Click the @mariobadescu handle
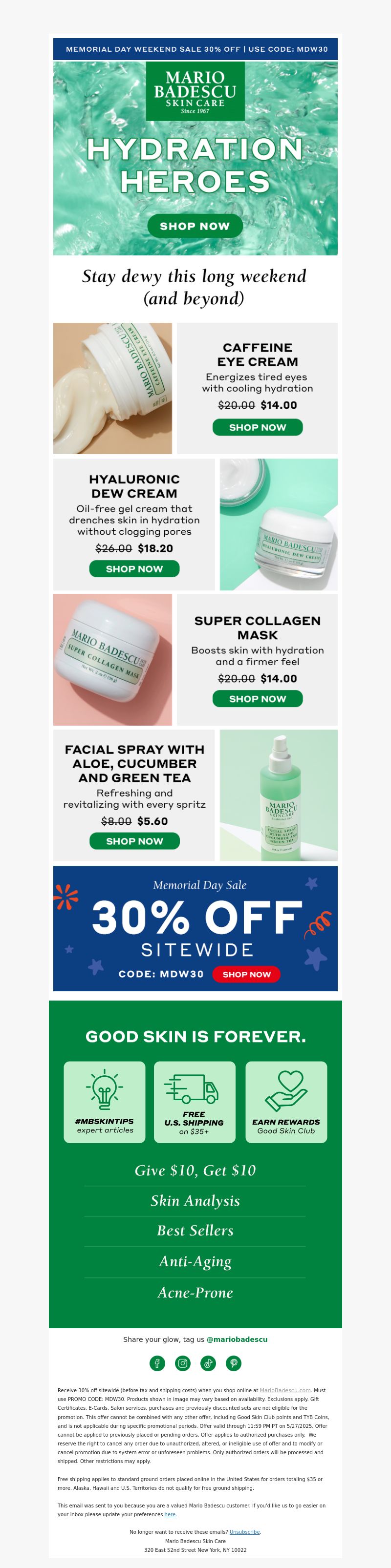 point(237,1339)
